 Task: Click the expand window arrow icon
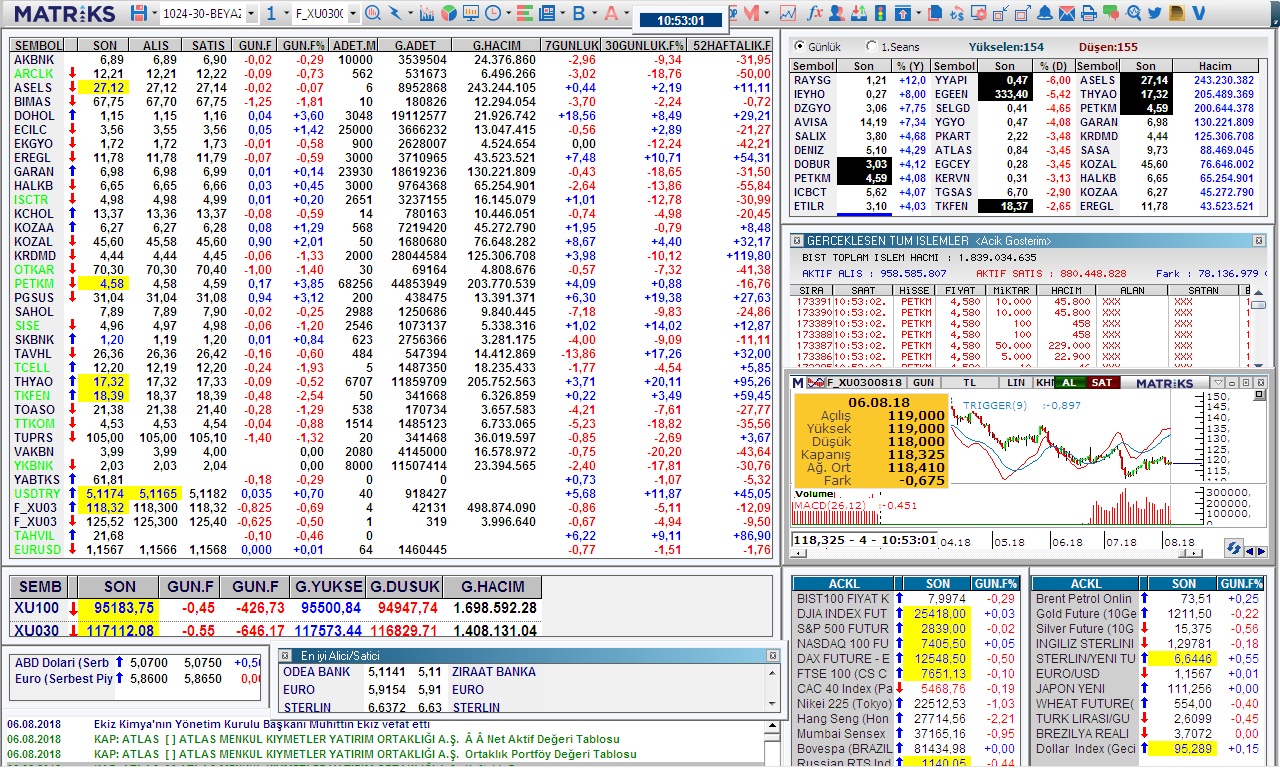click(x=1023, y=13)
